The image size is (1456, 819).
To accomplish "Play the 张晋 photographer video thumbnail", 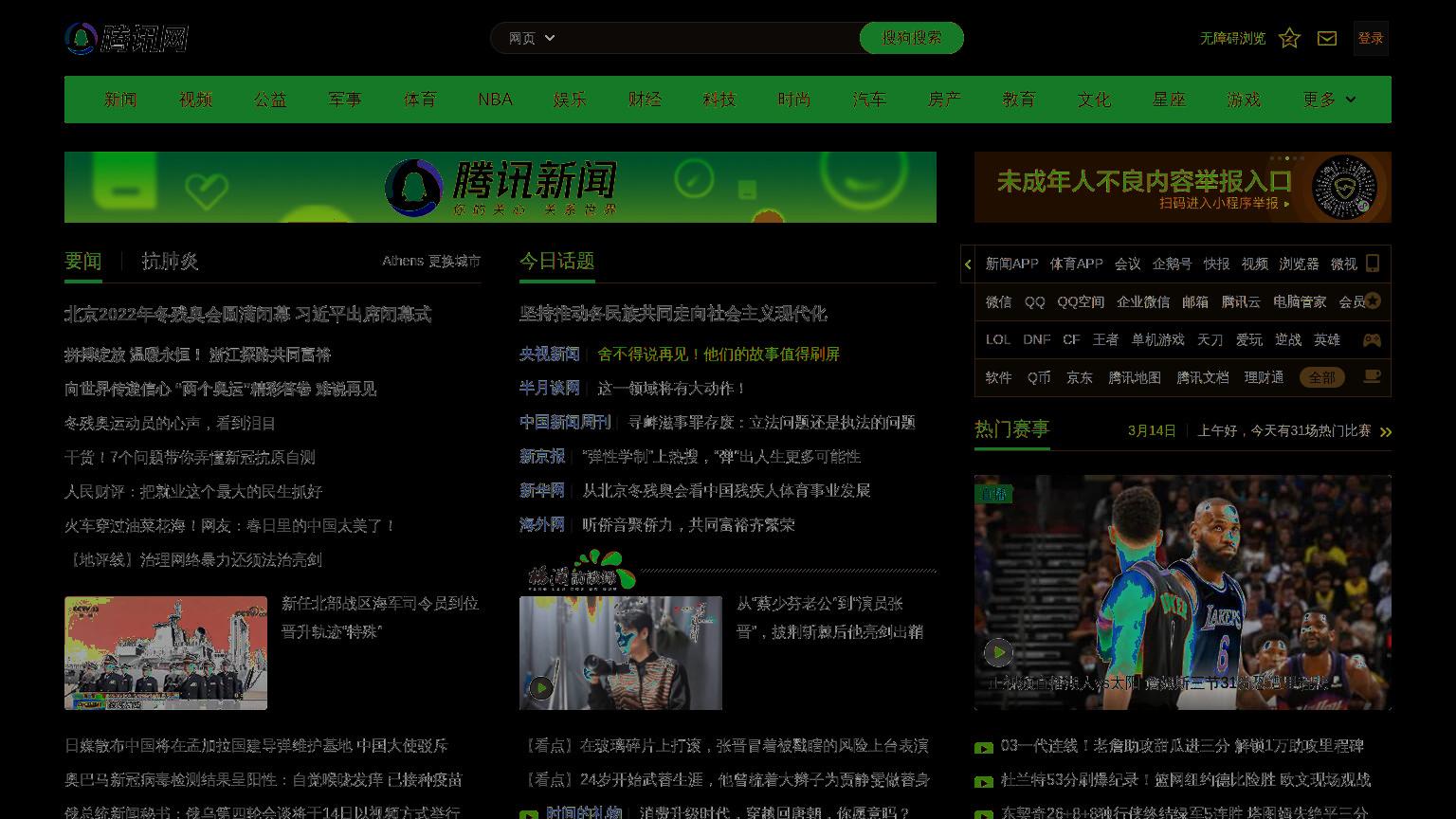I will click(540, 688).
